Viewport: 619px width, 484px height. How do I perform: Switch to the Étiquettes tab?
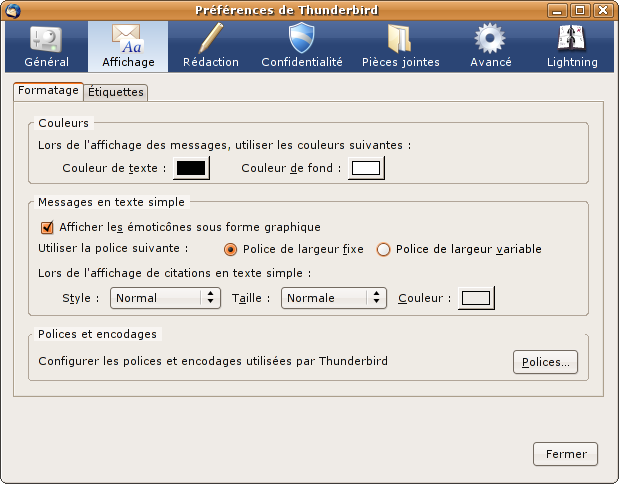(x=116, y=92)
